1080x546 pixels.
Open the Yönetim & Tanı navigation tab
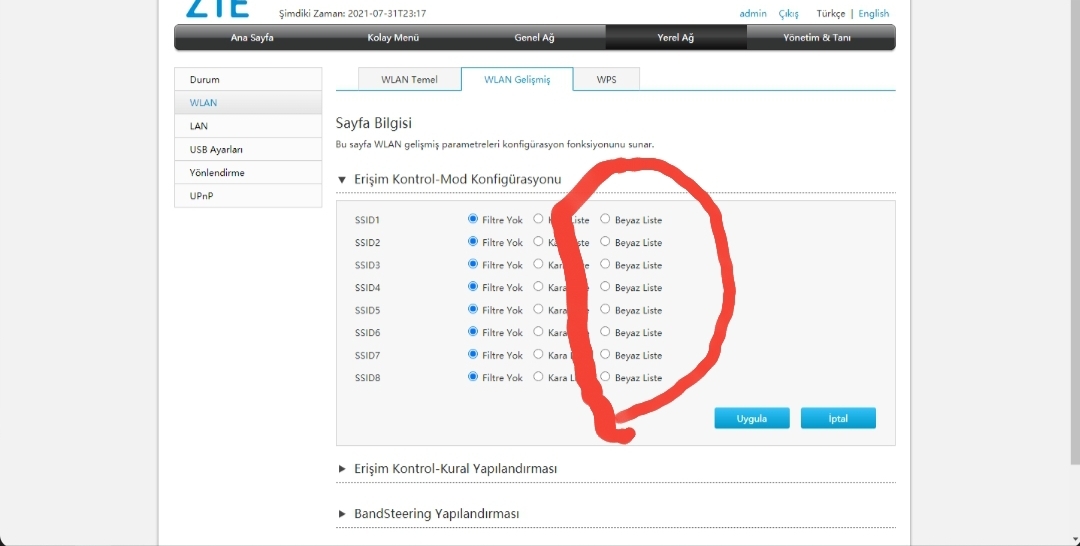(817, 38)
